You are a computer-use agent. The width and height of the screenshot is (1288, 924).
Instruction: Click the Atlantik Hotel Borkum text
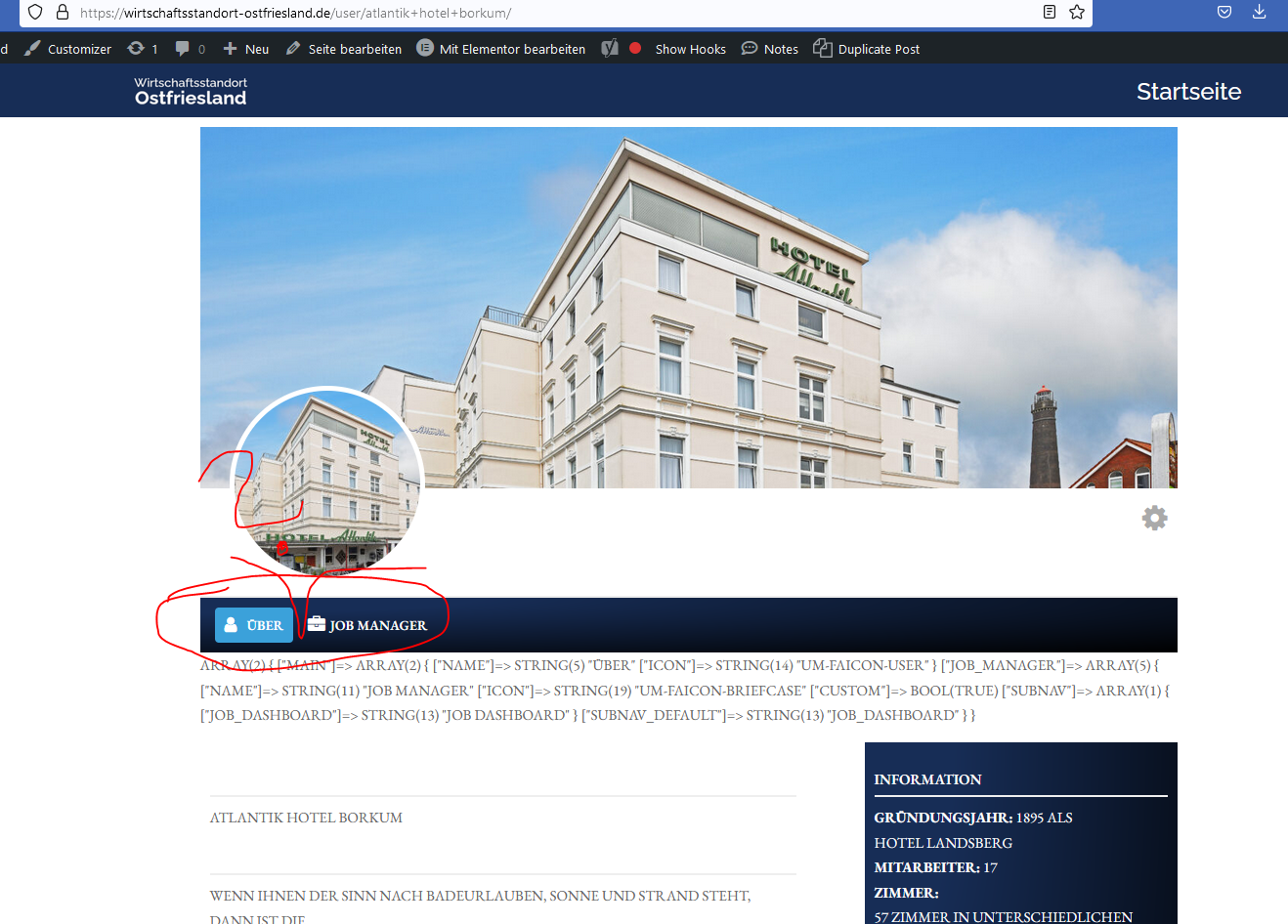coord(306,818)
